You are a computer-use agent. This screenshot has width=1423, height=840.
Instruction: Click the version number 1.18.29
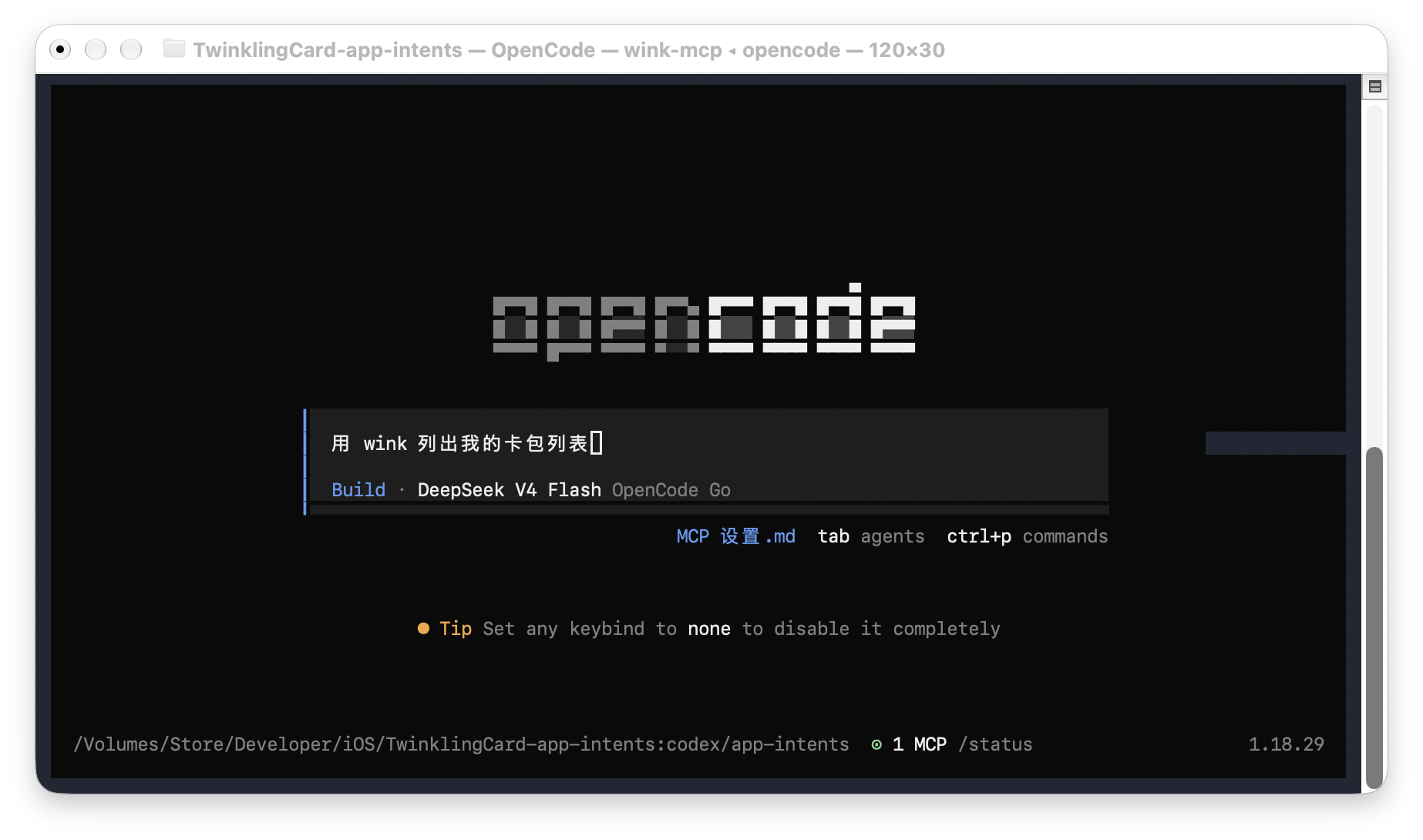click(1286, 744)
